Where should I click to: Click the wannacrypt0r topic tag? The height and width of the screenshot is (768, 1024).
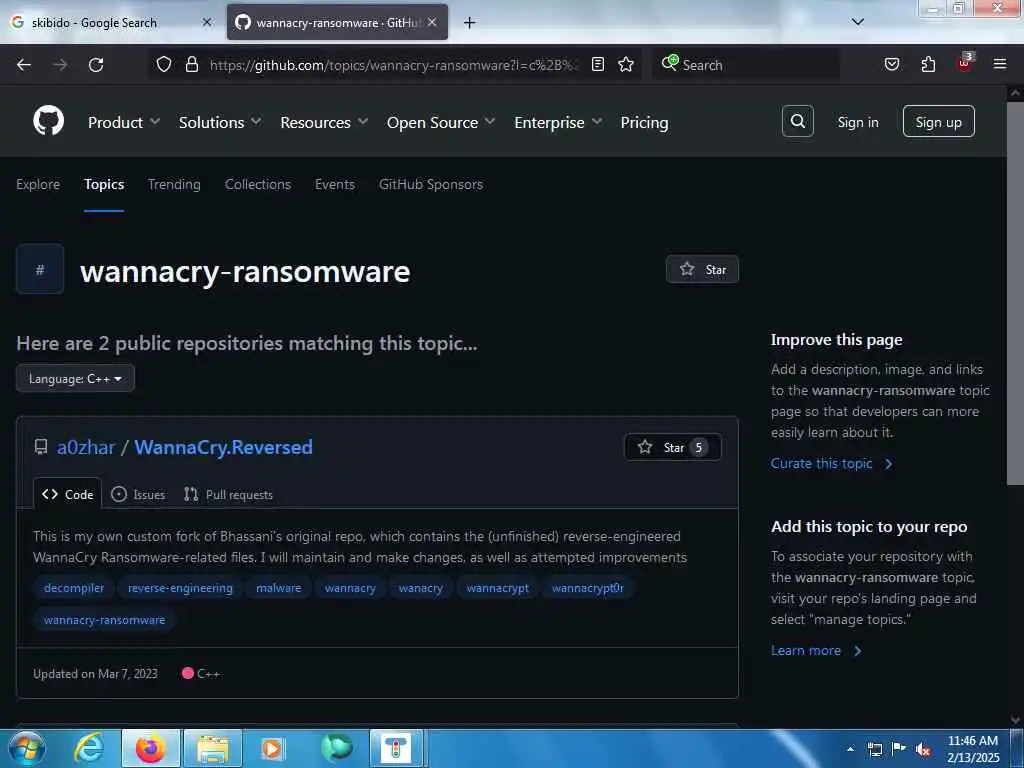pos(588,588)
